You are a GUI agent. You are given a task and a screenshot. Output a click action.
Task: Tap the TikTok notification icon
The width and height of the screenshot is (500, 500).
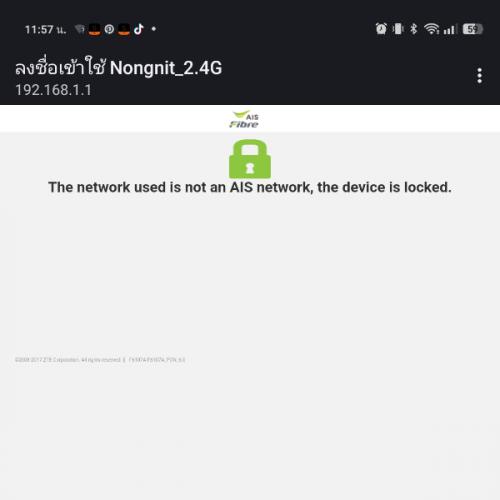click(x=139, y=29)
